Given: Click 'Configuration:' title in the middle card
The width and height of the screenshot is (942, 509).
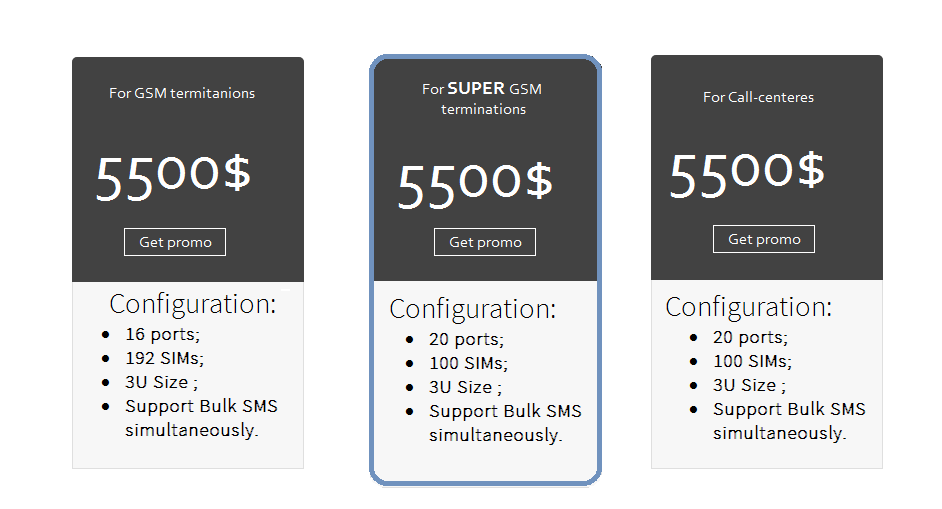Looking at the screenshot, I should (x=473, y=309).
